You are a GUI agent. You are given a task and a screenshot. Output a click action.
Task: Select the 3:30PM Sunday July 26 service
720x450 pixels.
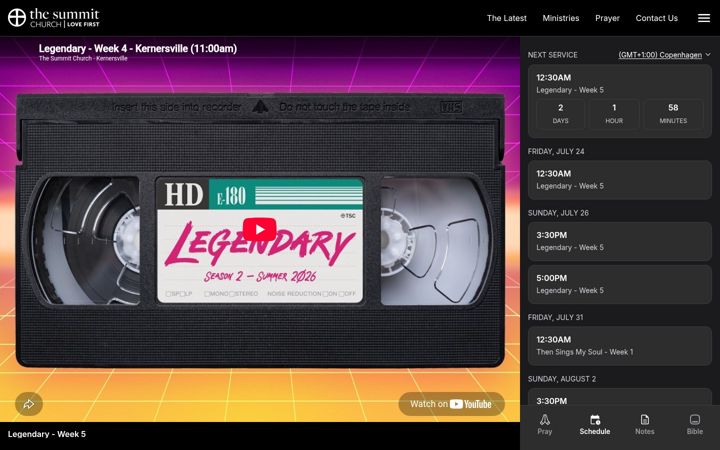coord(619,241)
